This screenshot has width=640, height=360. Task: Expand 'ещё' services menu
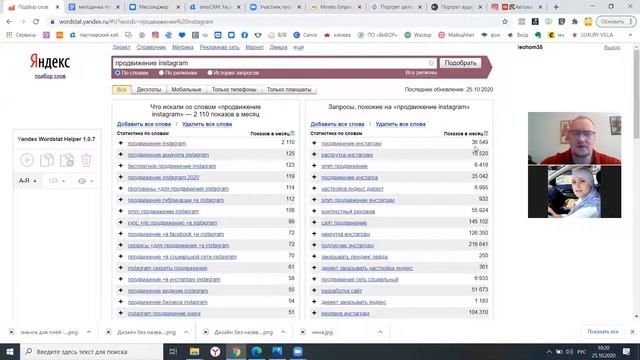[x=299, y=47]
